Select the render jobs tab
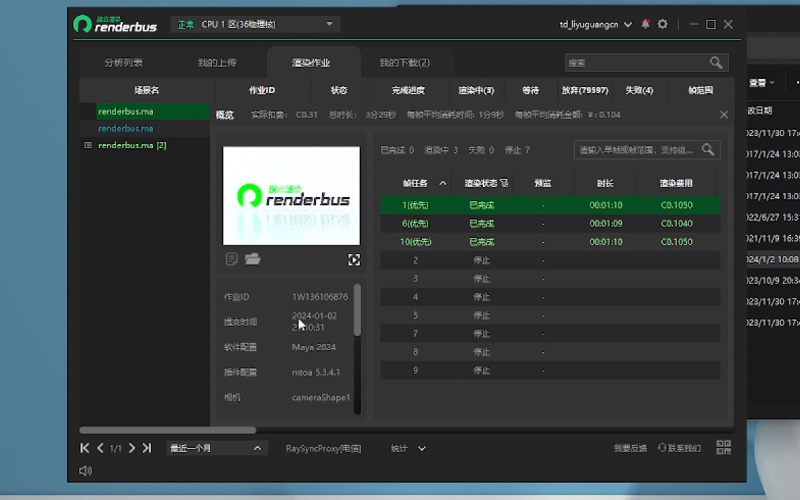This screenshot has height=500, width=800. coord(311,63)
